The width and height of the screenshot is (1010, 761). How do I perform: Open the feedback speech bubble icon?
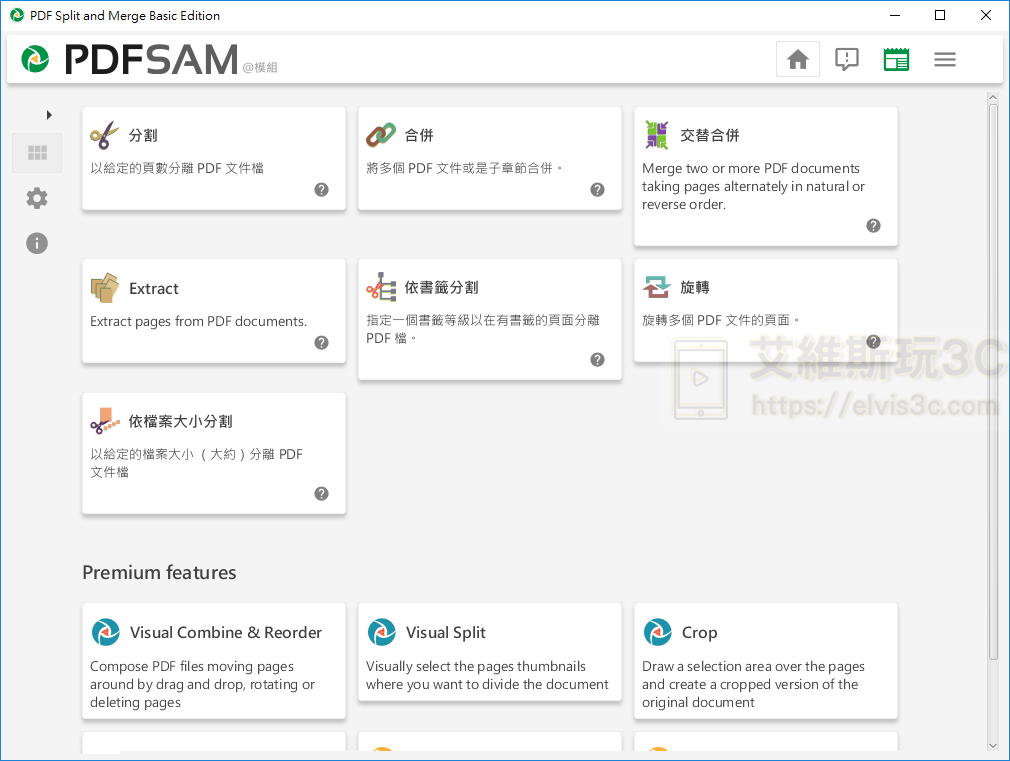(847, 59)
